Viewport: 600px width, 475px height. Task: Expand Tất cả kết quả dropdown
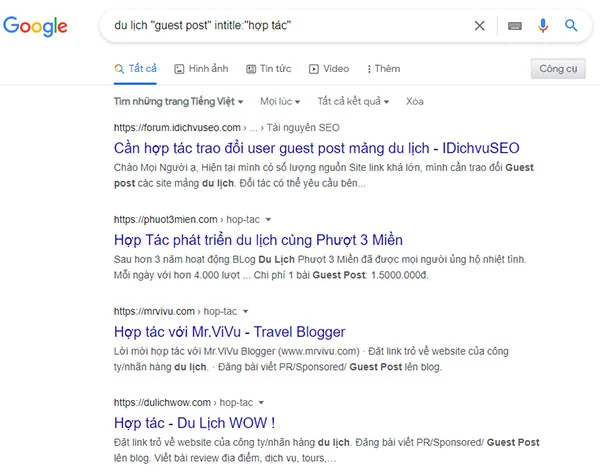[353, 101]
